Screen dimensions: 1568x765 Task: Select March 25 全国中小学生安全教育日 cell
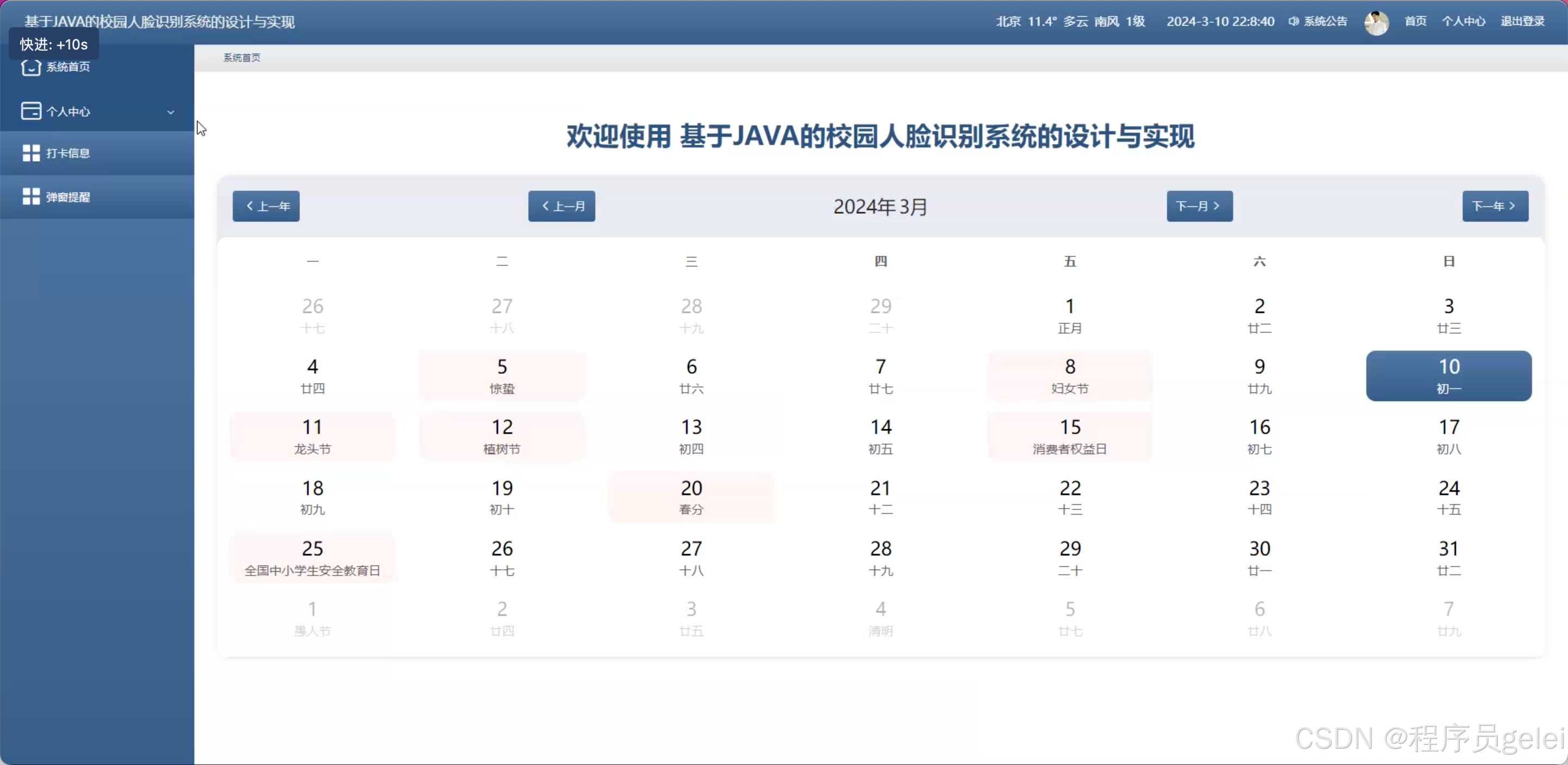click(313, 558)
